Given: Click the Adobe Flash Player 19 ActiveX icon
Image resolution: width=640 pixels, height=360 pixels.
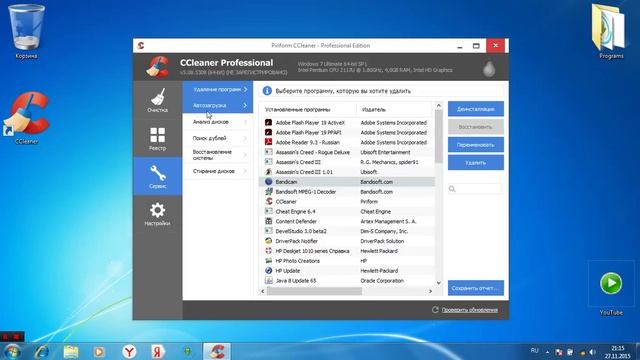Looking at the screenshot, I should [268, 122].
